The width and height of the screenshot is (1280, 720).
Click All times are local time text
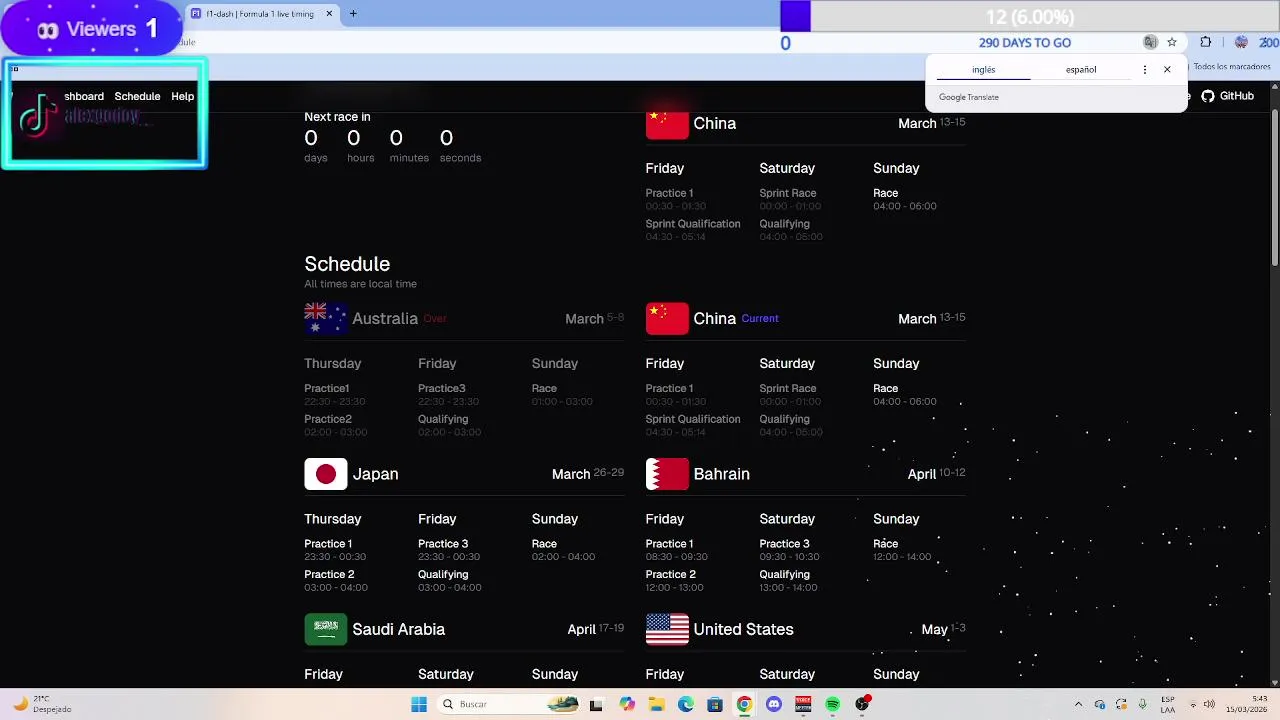(360, 284)
